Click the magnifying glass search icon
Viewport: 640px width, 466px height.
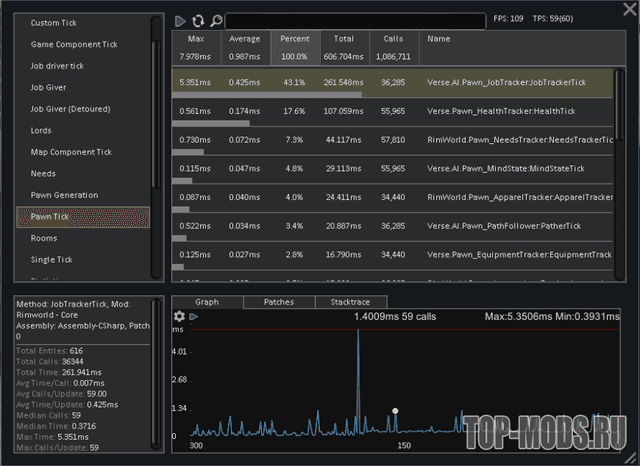coord(216,21)
